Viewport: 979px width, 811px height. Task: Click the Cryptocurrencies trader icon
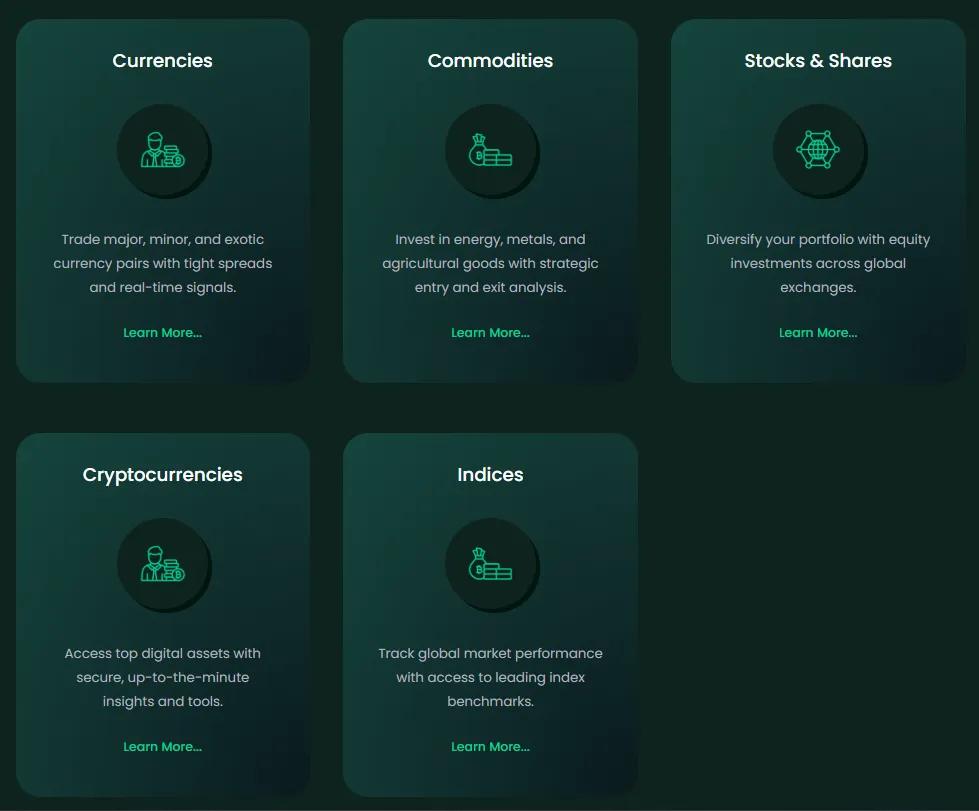pyautogui.click(x=162, y=565)
